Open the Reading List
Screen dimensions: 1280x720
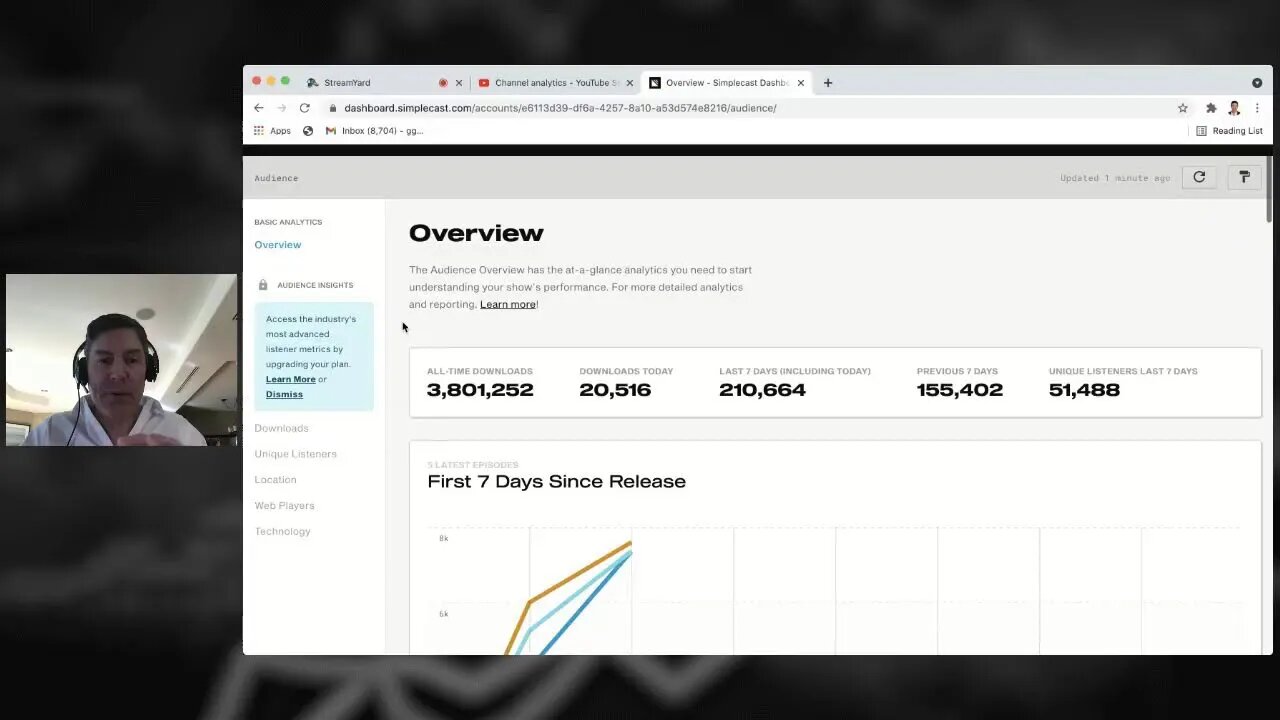pos(1229,131)
